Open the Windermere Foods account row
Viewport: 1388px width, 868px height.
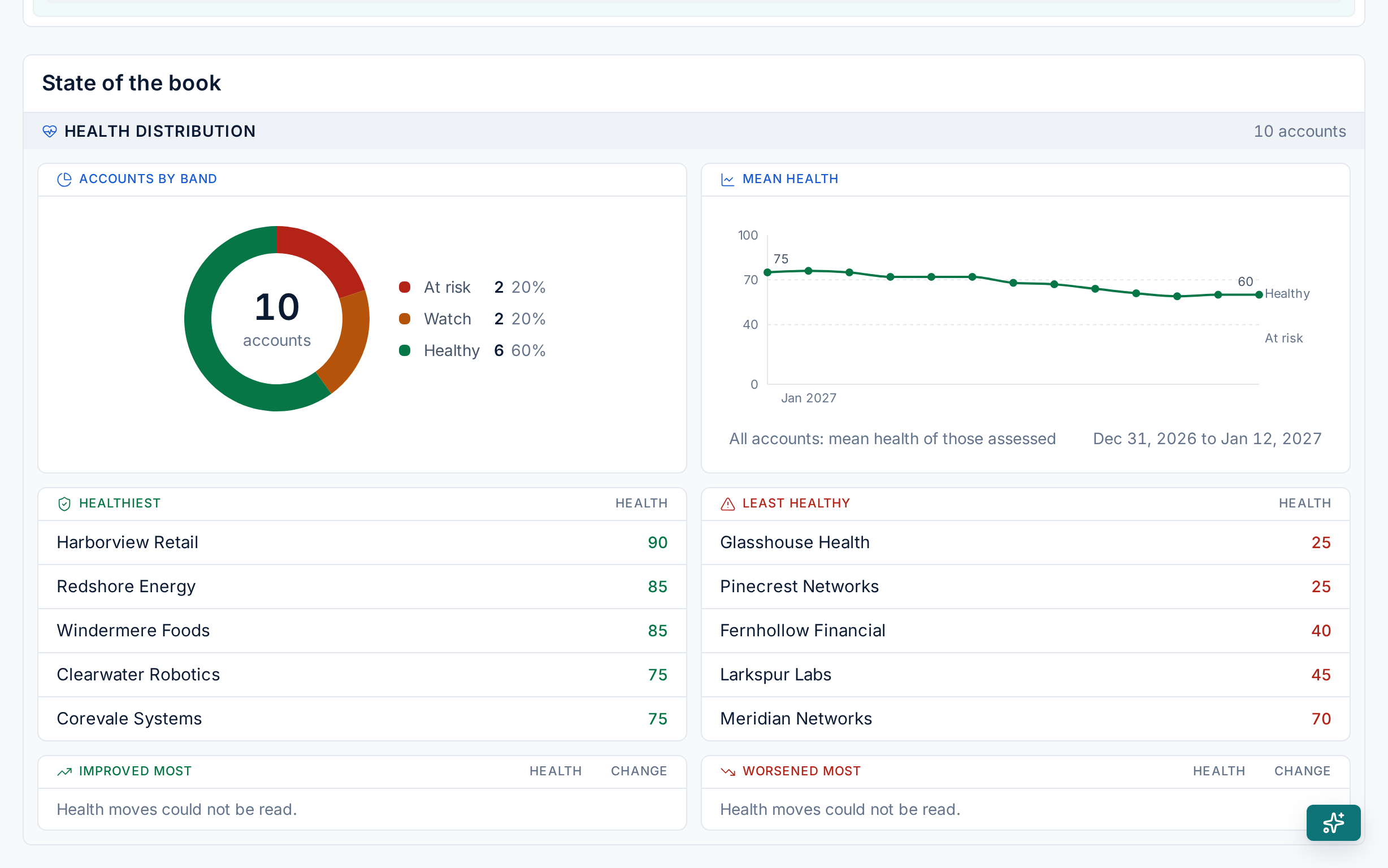pos(362,630)
